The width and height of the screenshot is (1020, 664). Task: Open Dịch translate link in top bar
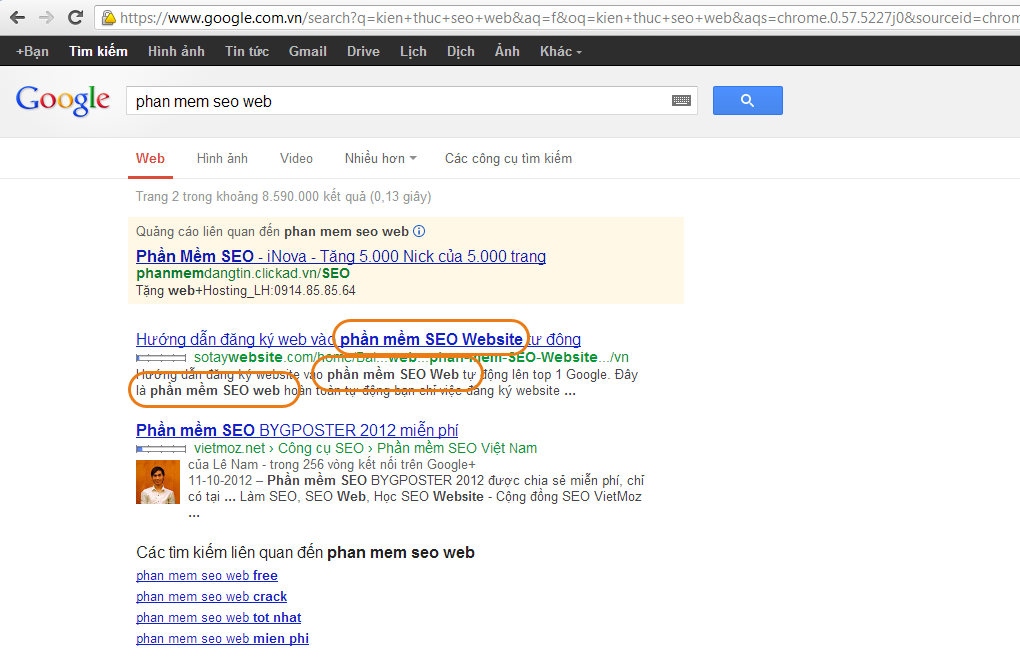pyautogui.click(x=461, y=51)
